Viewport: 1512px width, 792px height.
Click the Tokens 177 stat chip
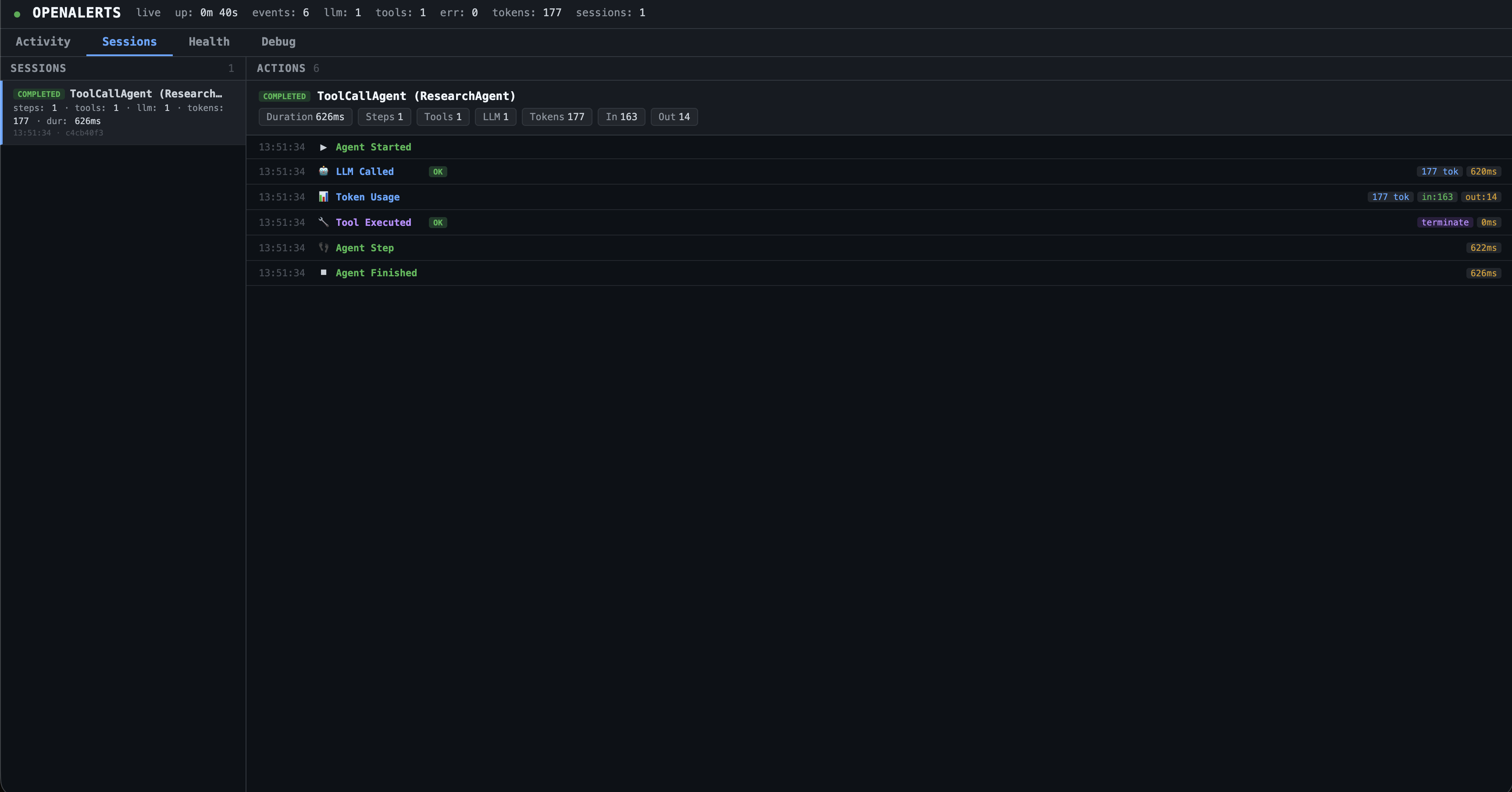556,117
